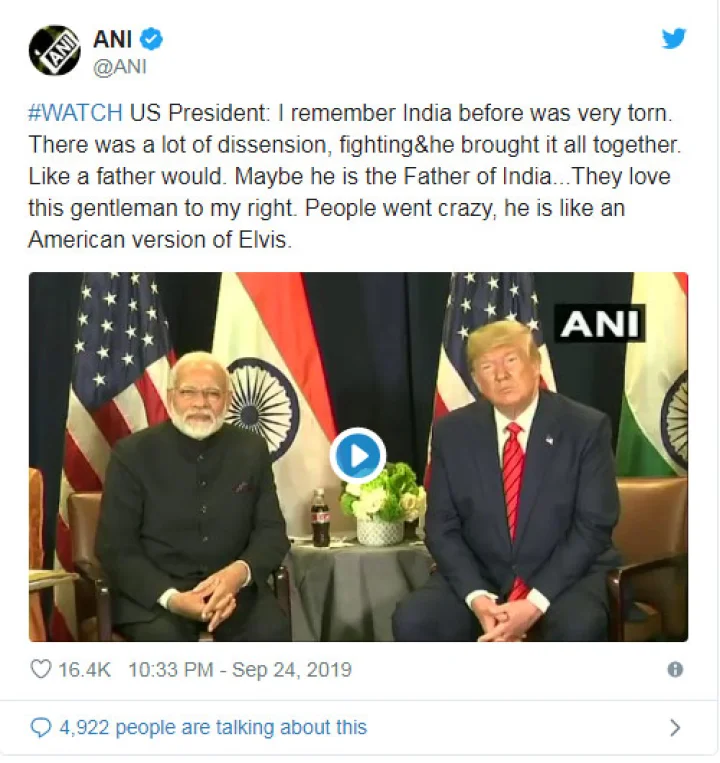Open the ANI profile avatar
720x763 pixels.
click(x=54, y=50)
